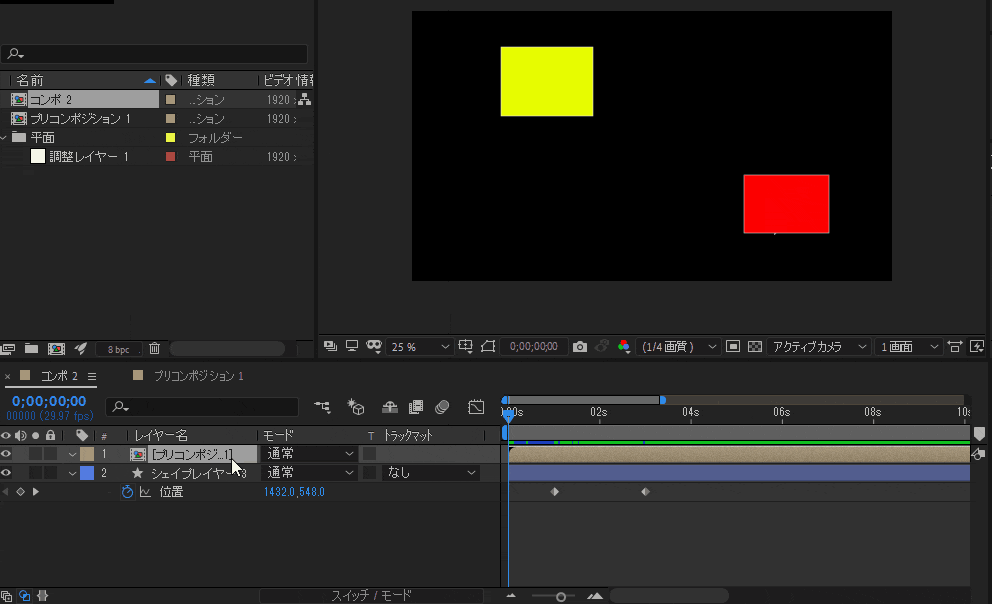Open layer 2 track matte なし dropdown

[430, 472]
